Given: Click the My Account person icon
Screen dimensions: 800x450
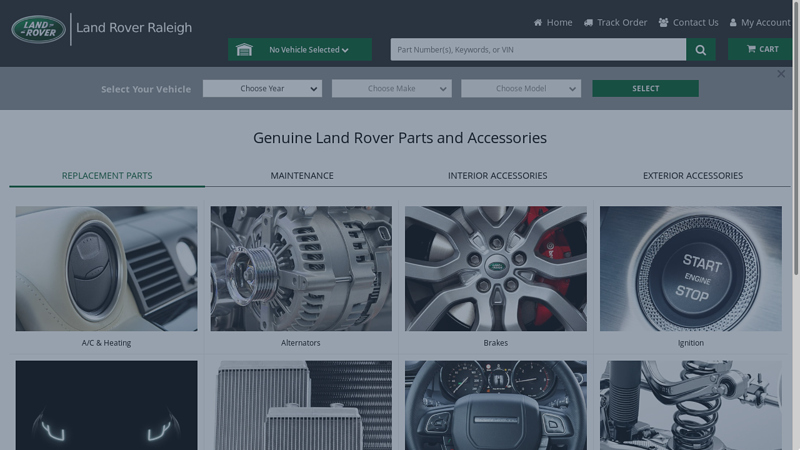Looking at the screenshot, I should click(x=733, y=22).
